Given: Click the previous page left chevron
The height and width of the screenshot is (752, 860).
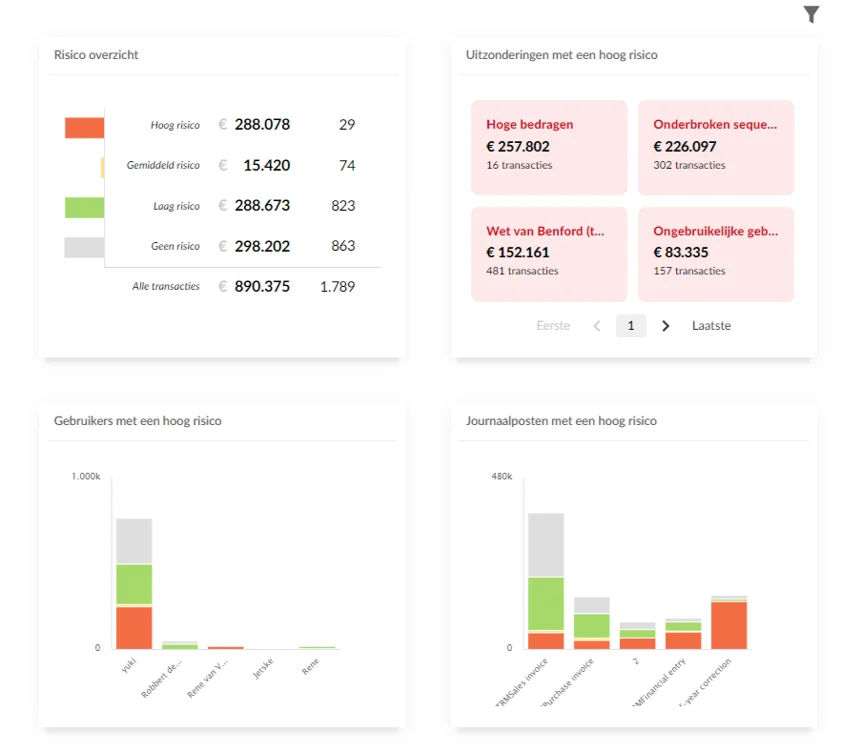Looking at the screenshot, I should click(597, 326).
